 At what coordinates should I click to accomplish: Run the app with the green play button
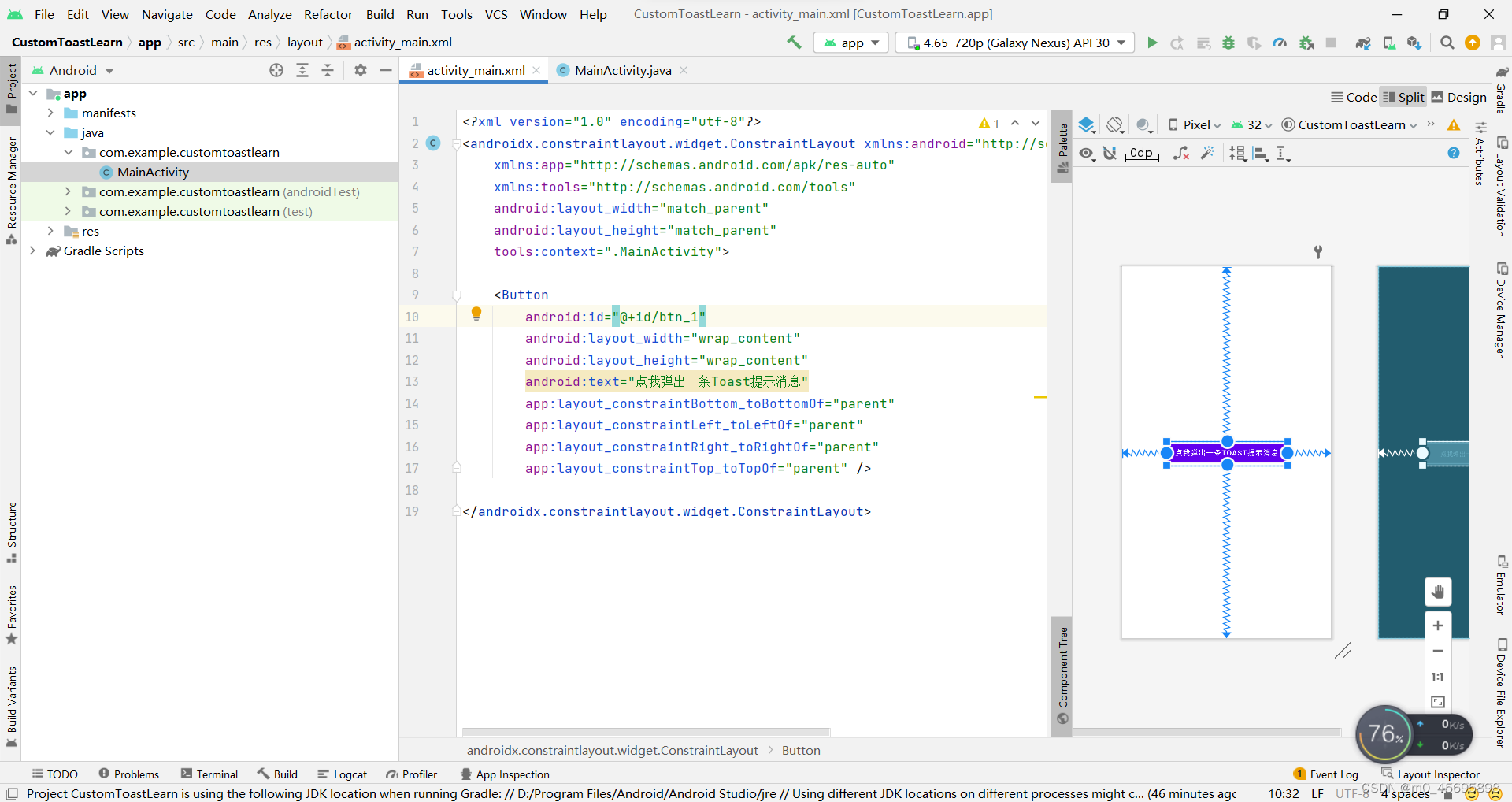click(x=1152, y=43)
